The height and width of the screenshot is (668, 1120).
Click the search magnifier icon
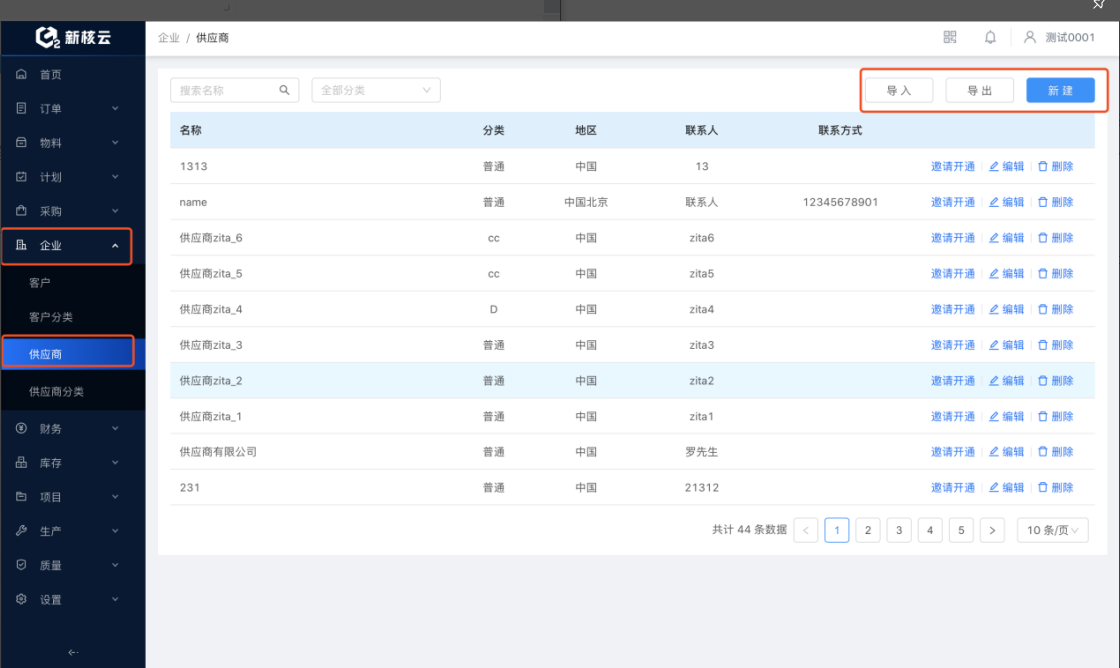(x=284, y=90)
